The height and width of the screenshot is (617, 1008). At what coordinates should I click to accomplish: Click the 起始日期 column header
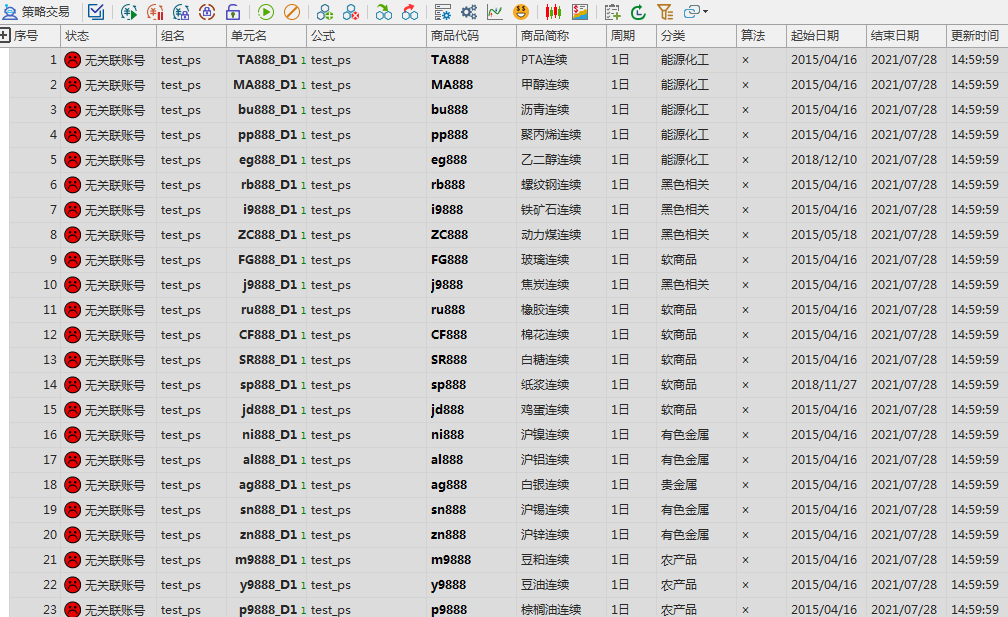[815, 36]
